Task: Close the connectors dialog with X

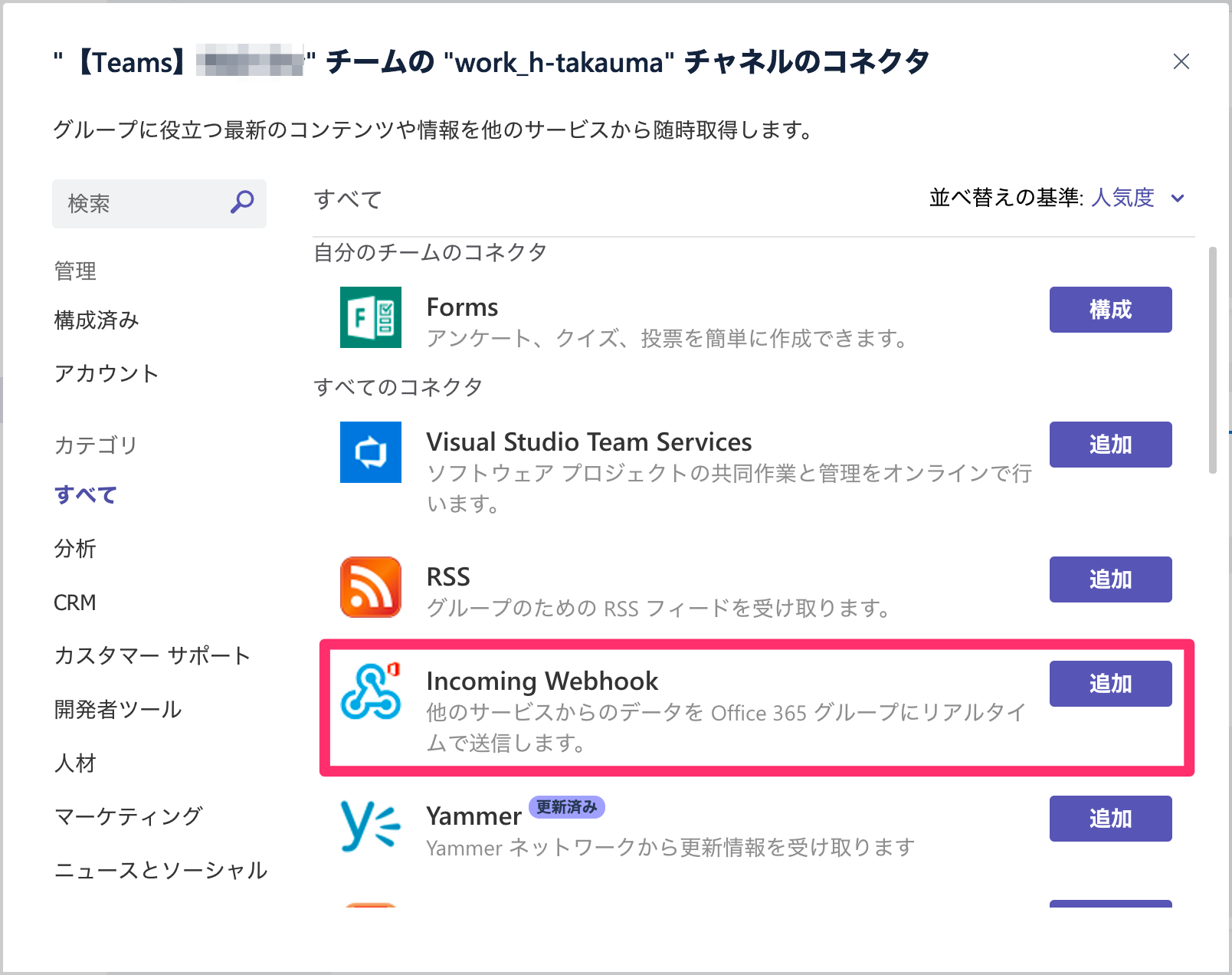Action: coord(1181,61)
